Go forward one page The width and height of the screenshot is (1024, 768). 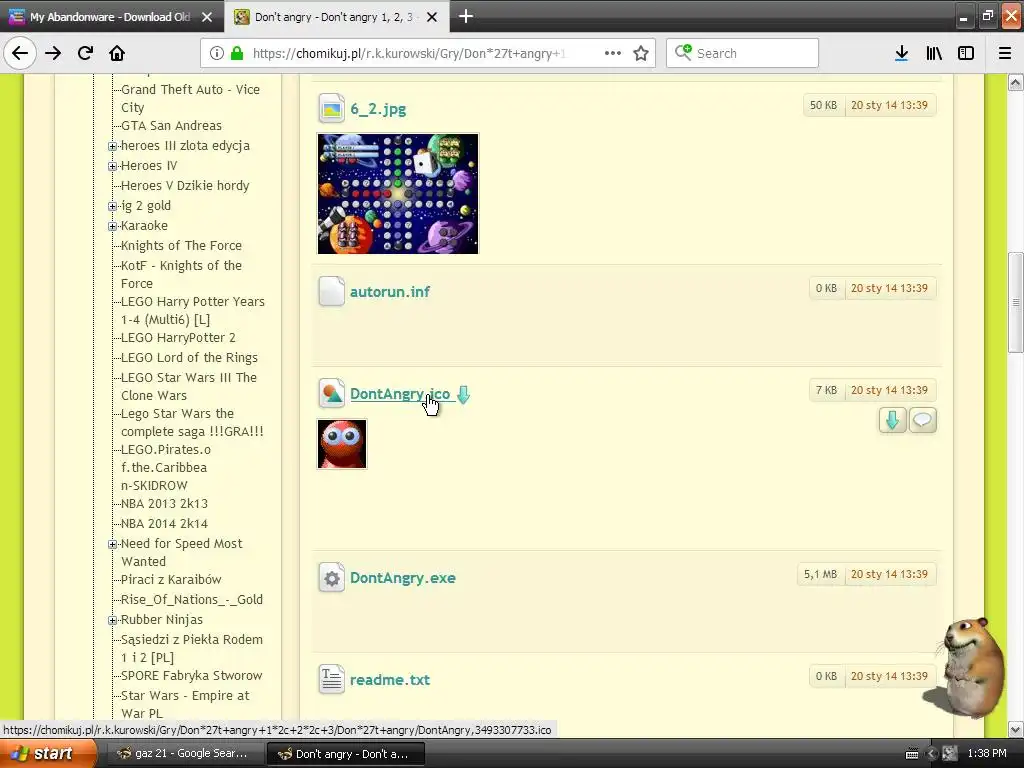pos(53,53)
